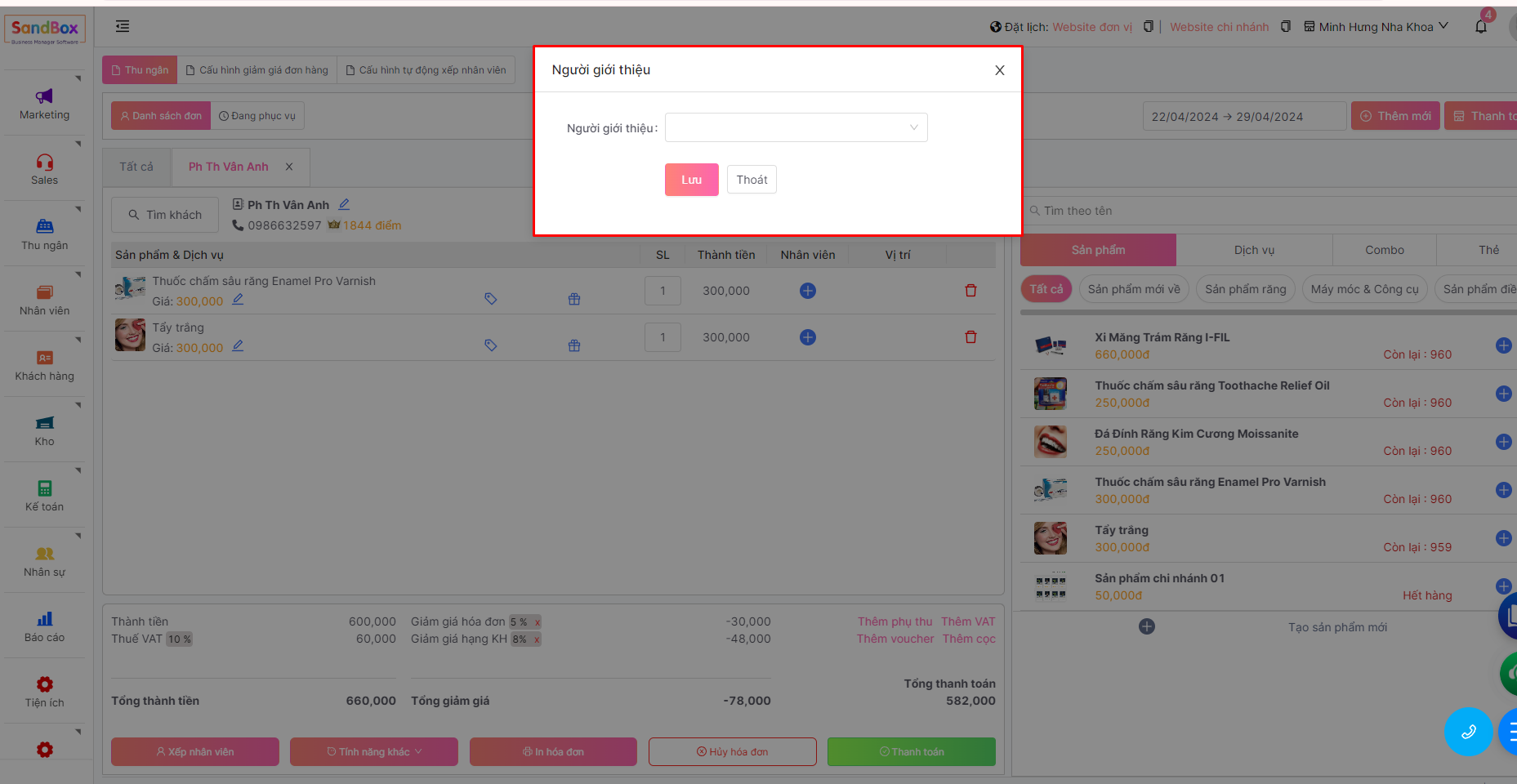
Task: Click the Thoát button
Action: click(x=752, y=180)
